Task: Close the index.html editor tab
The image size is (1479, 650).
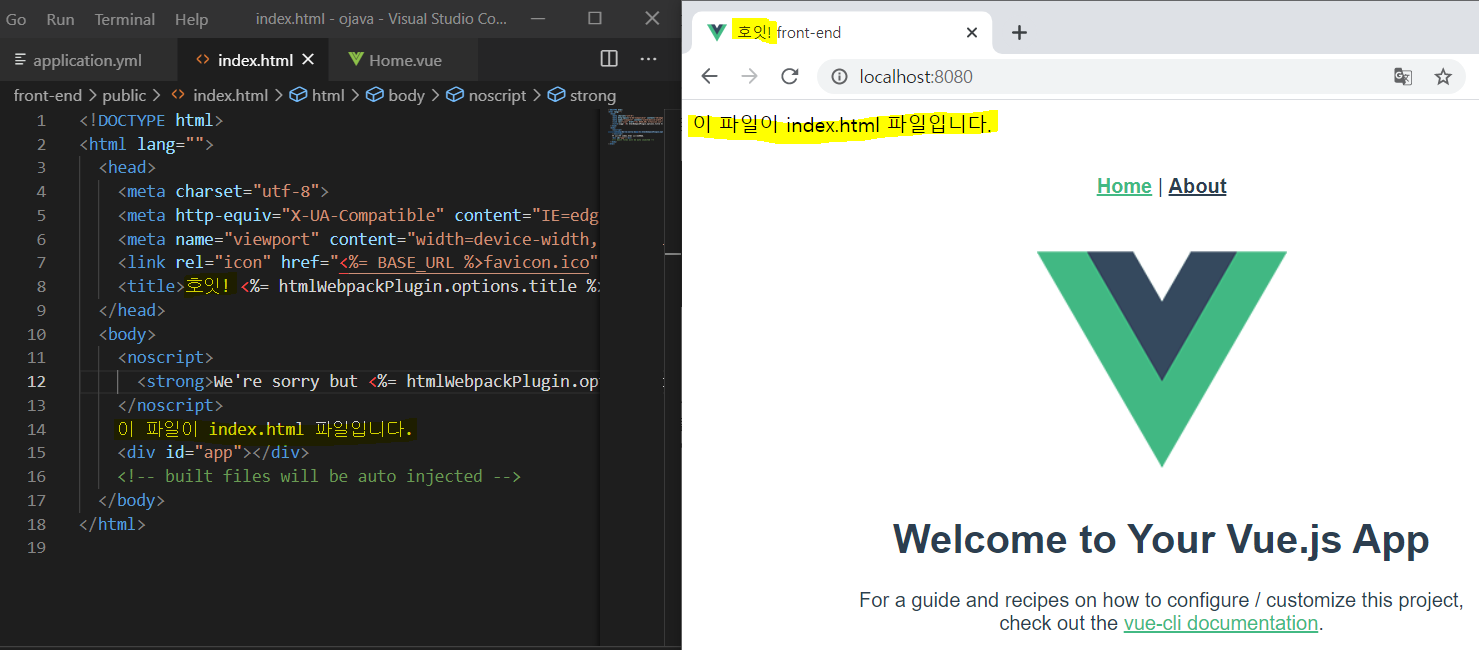Action: coord(308,60)
